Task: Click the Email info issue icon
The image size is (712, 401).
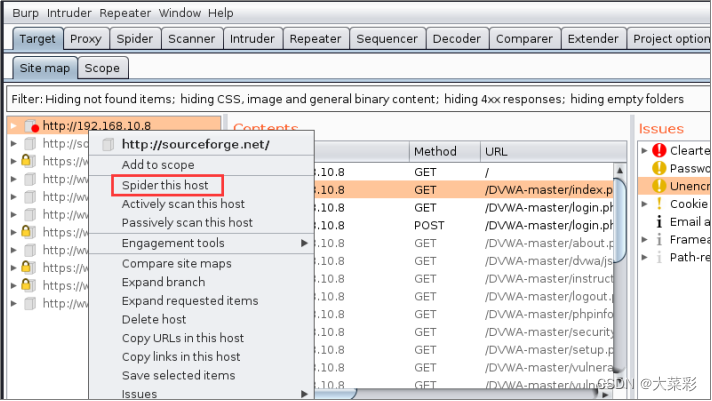Action: click(x=659, y=222)
